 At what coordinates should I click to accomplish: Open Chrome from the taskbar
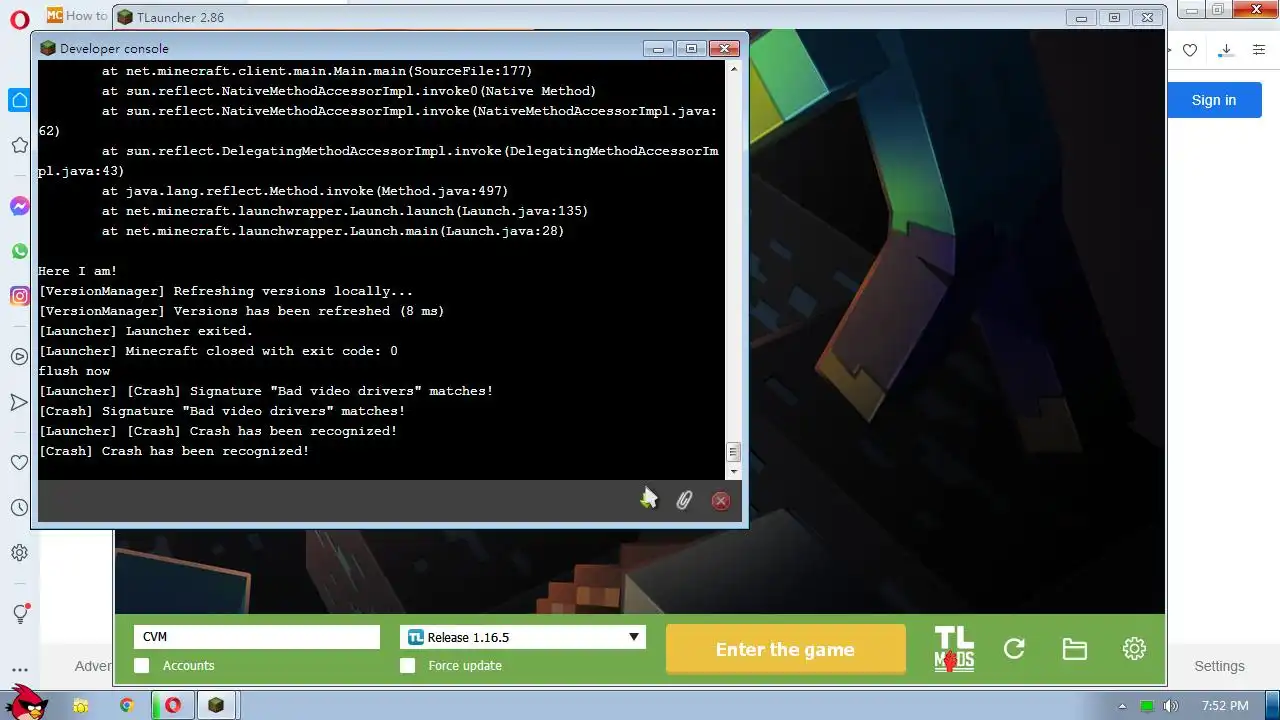(127, 705)
